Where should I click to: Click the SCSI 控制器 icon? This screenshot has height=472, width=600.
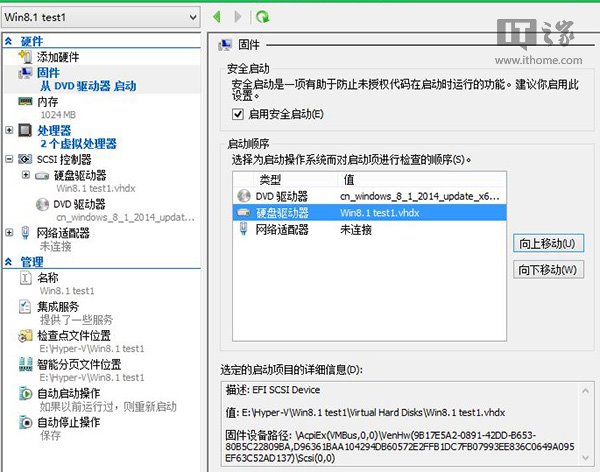[x=25, y=159]
